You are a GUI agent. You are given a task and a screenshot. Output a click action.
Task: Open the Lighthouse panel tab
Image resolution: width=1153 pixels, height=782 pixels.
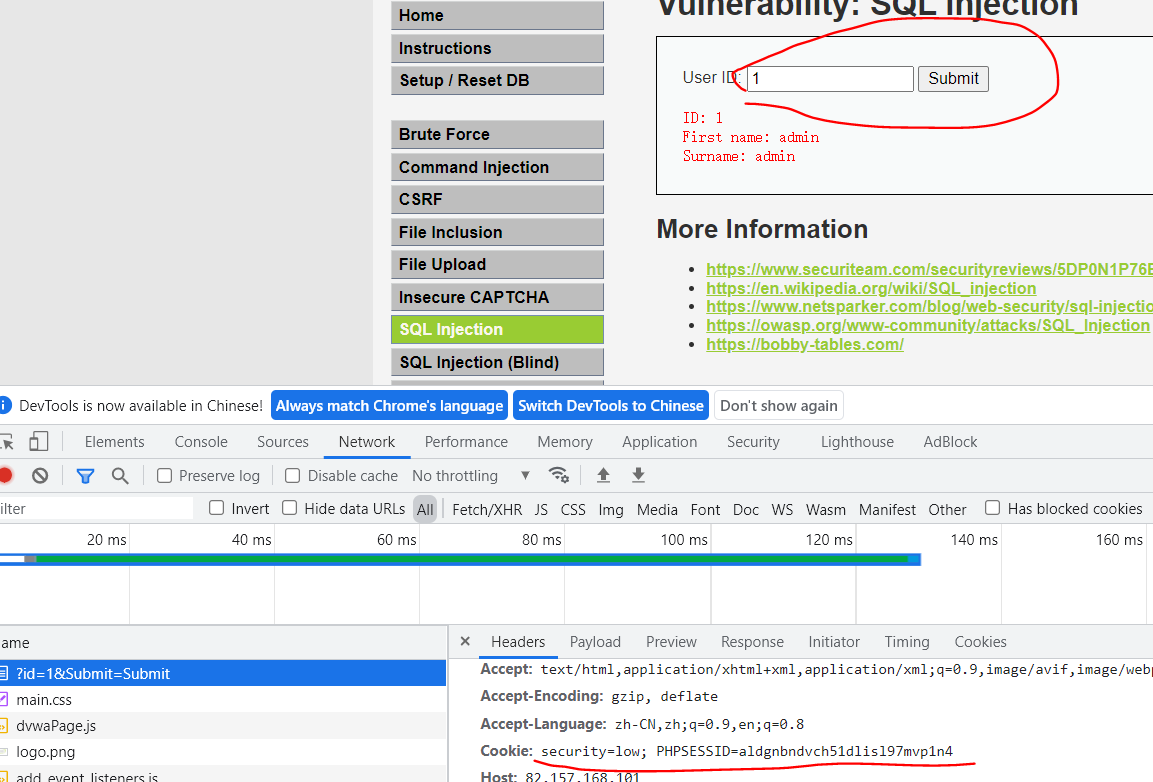pos(857,441)
